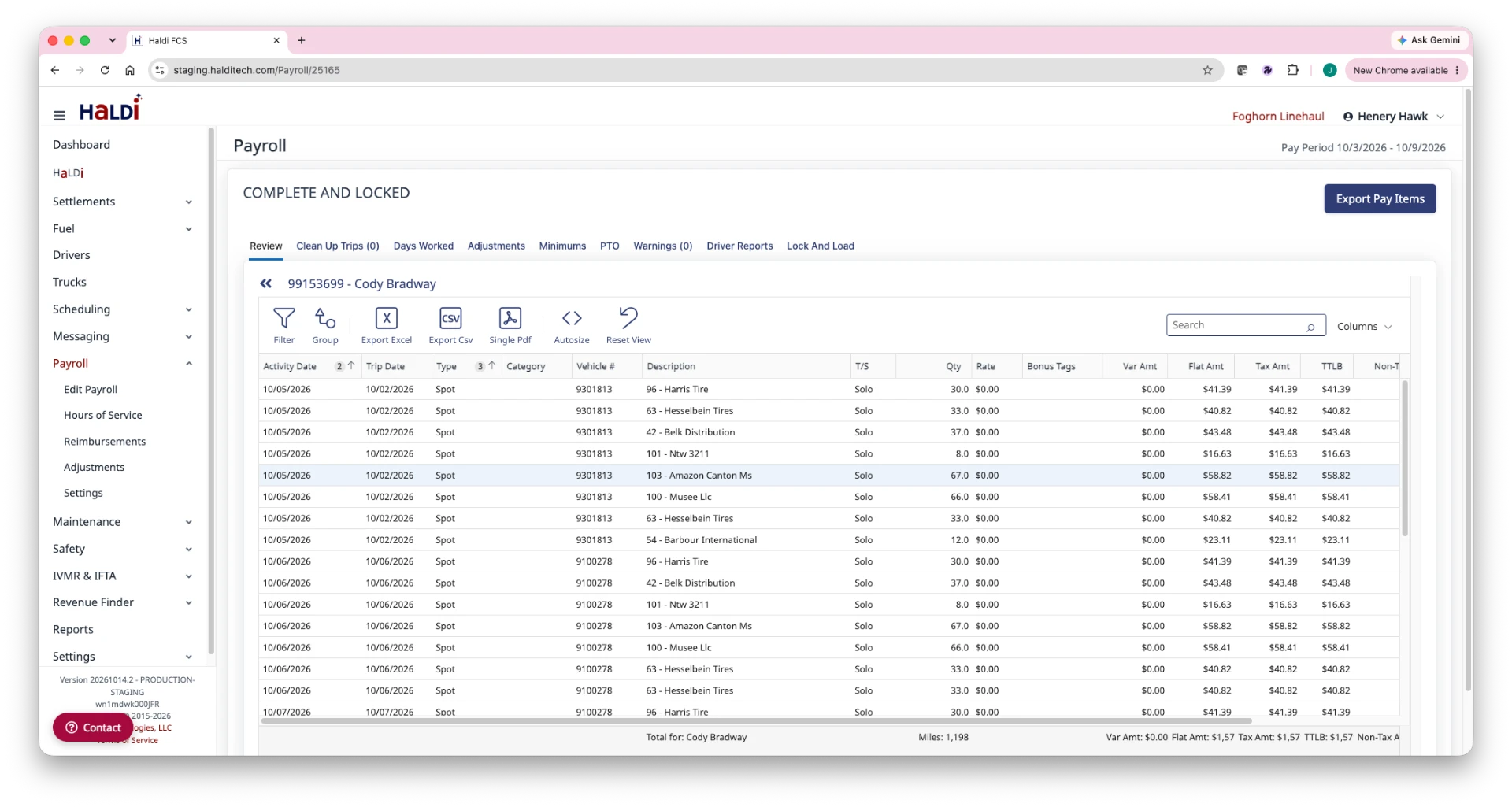The height and width of the screenshot is (807, 1512).
Task: Click Export Pay Items button
Action: click(1380, 198)
